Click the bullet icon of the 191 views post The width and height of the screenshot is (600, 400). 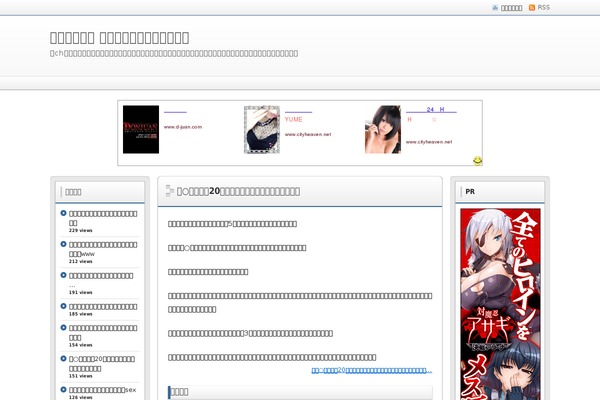click(64, 275)
